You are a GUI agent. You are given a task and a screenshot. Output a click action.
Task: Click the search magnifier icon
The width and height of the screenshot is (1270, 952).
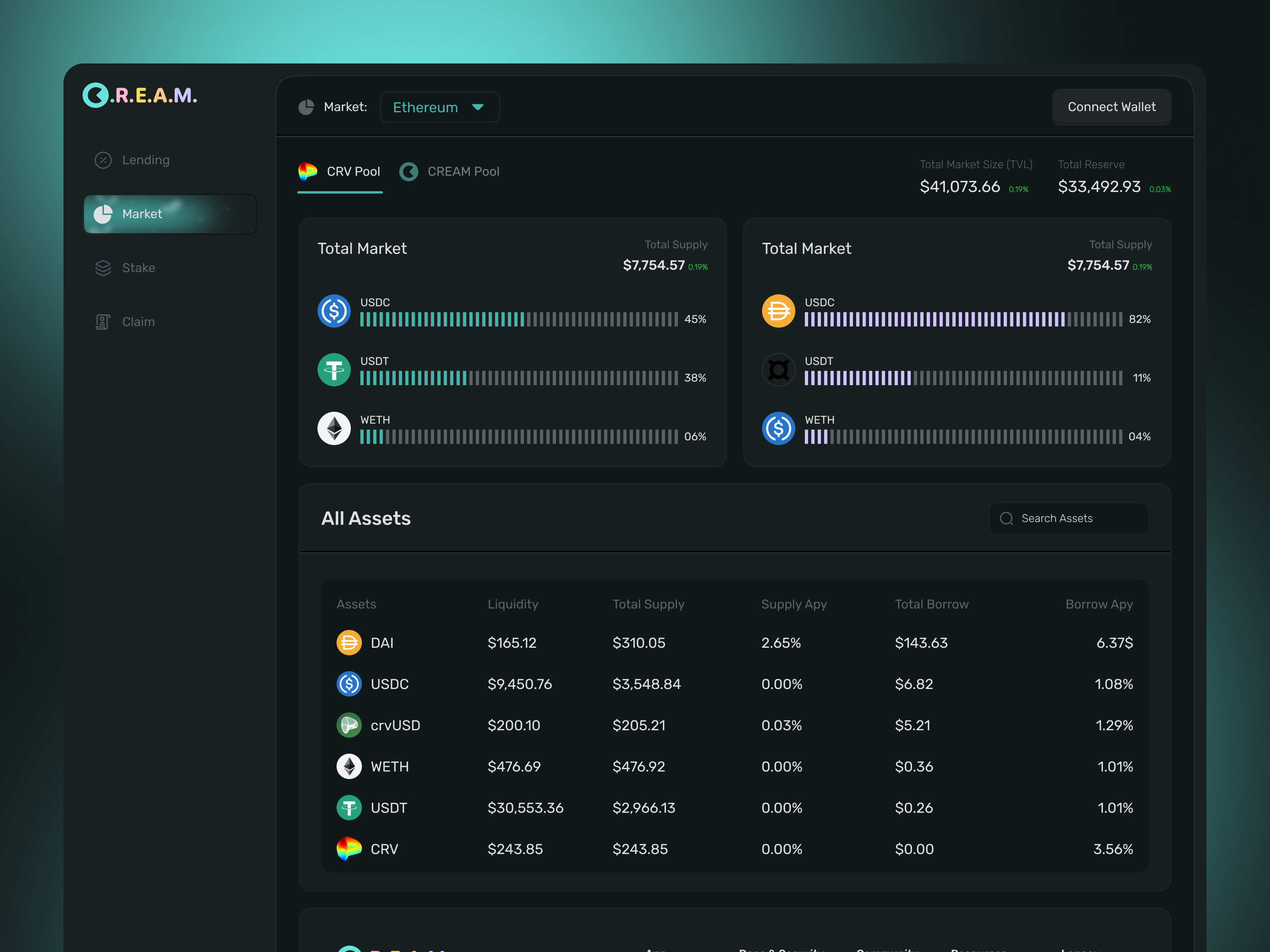[x=1006, y=519]
